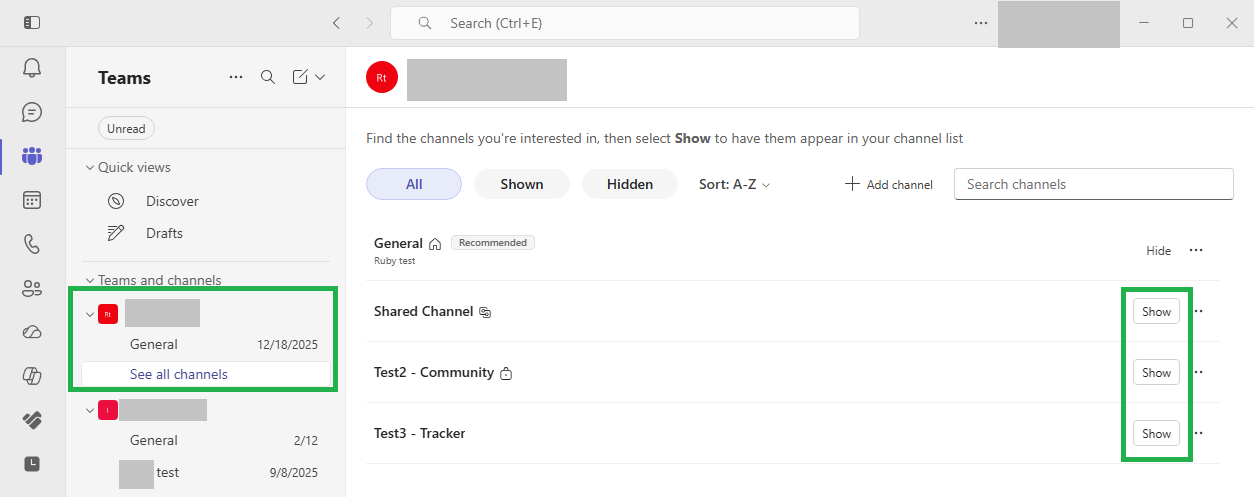The image size is (1255, 497).
Task: Click the search icon in Teams panel
Action: (268, 77)
